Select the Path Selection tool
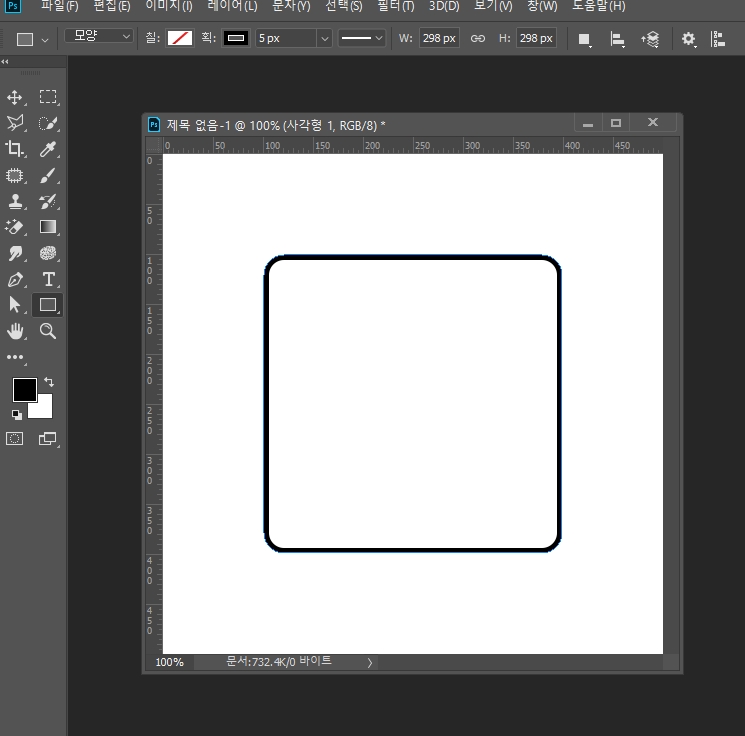The image size is (745, 736). 15,305
